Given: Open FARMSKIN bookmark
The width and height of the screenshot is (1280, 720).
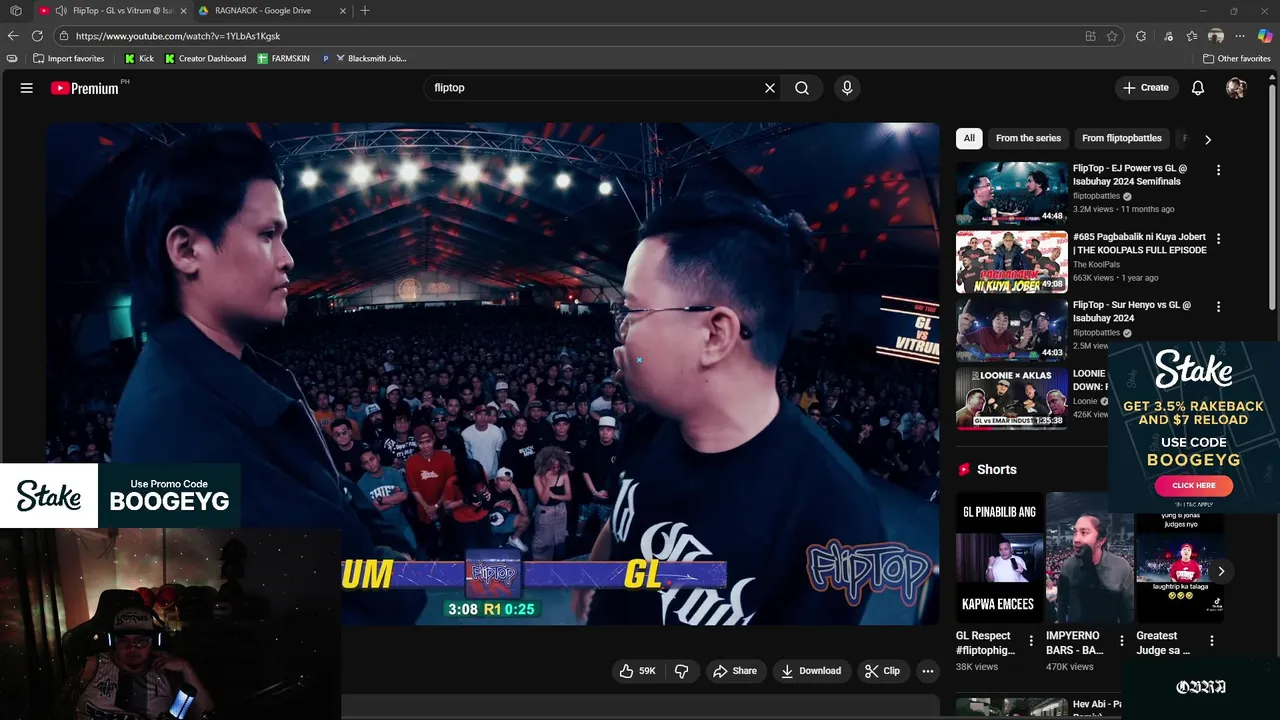Looking at the screenshot, I should click(283, 59).
